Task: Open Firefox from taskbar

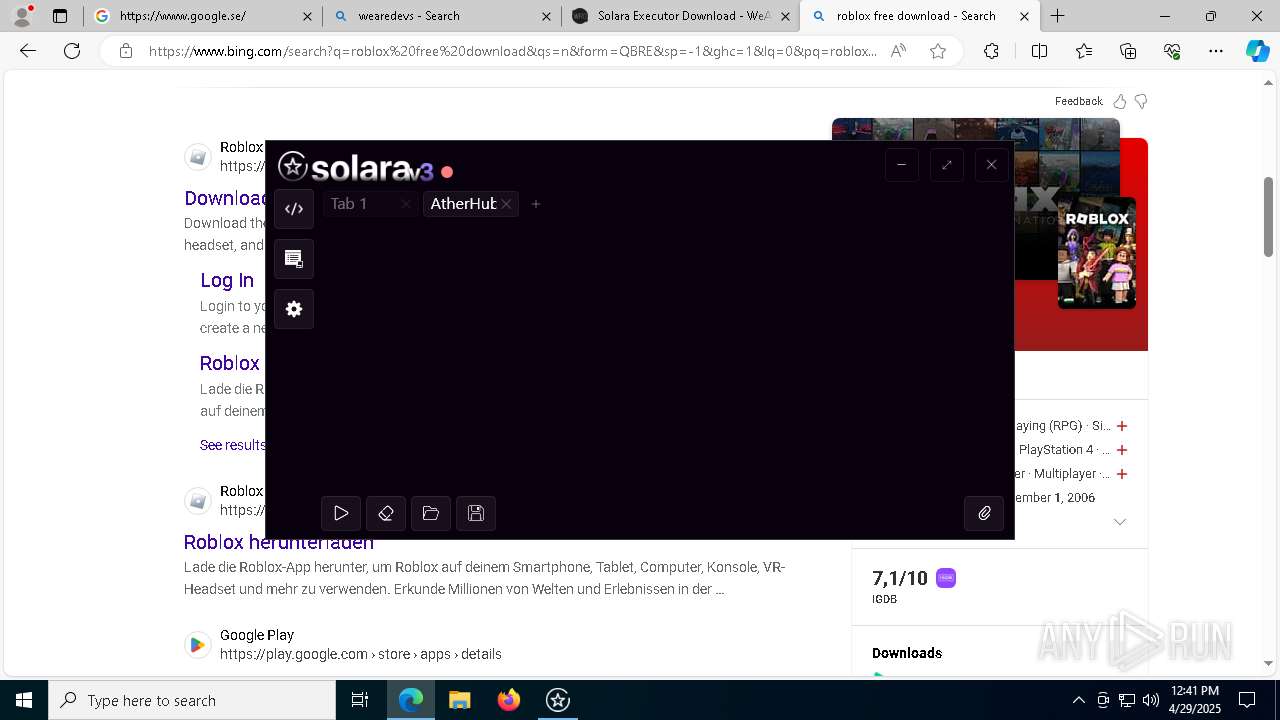Action: click(x=509, y=700)
